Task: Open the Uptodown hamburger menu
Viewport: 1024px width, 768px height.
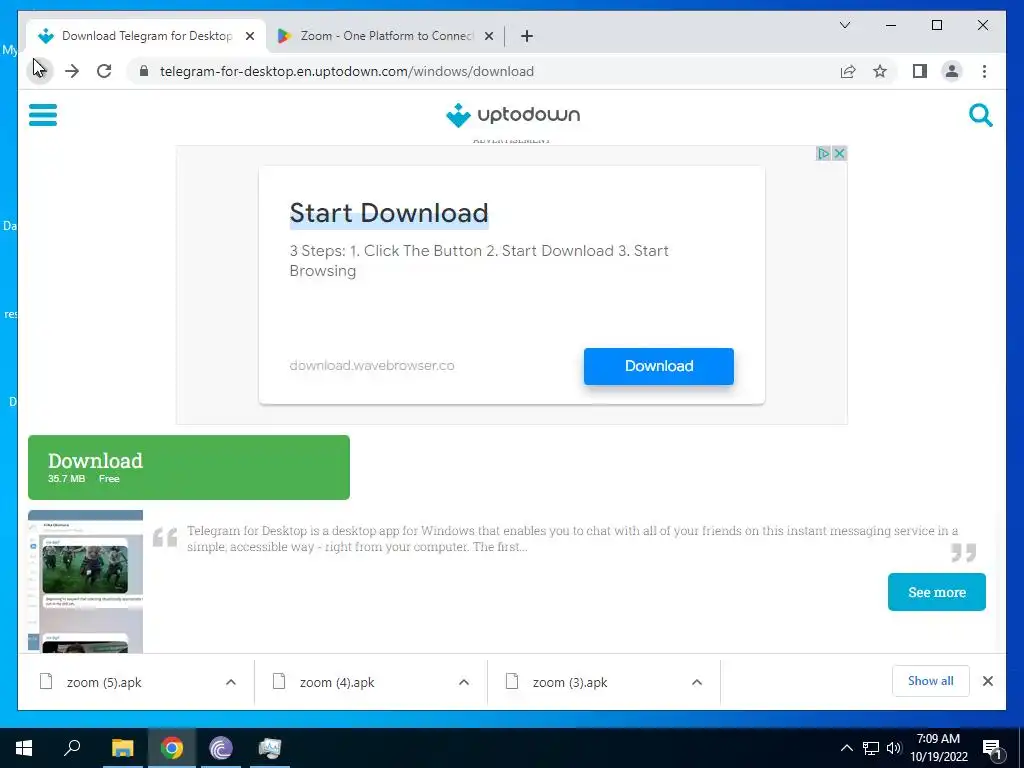Action: [43, 115]
